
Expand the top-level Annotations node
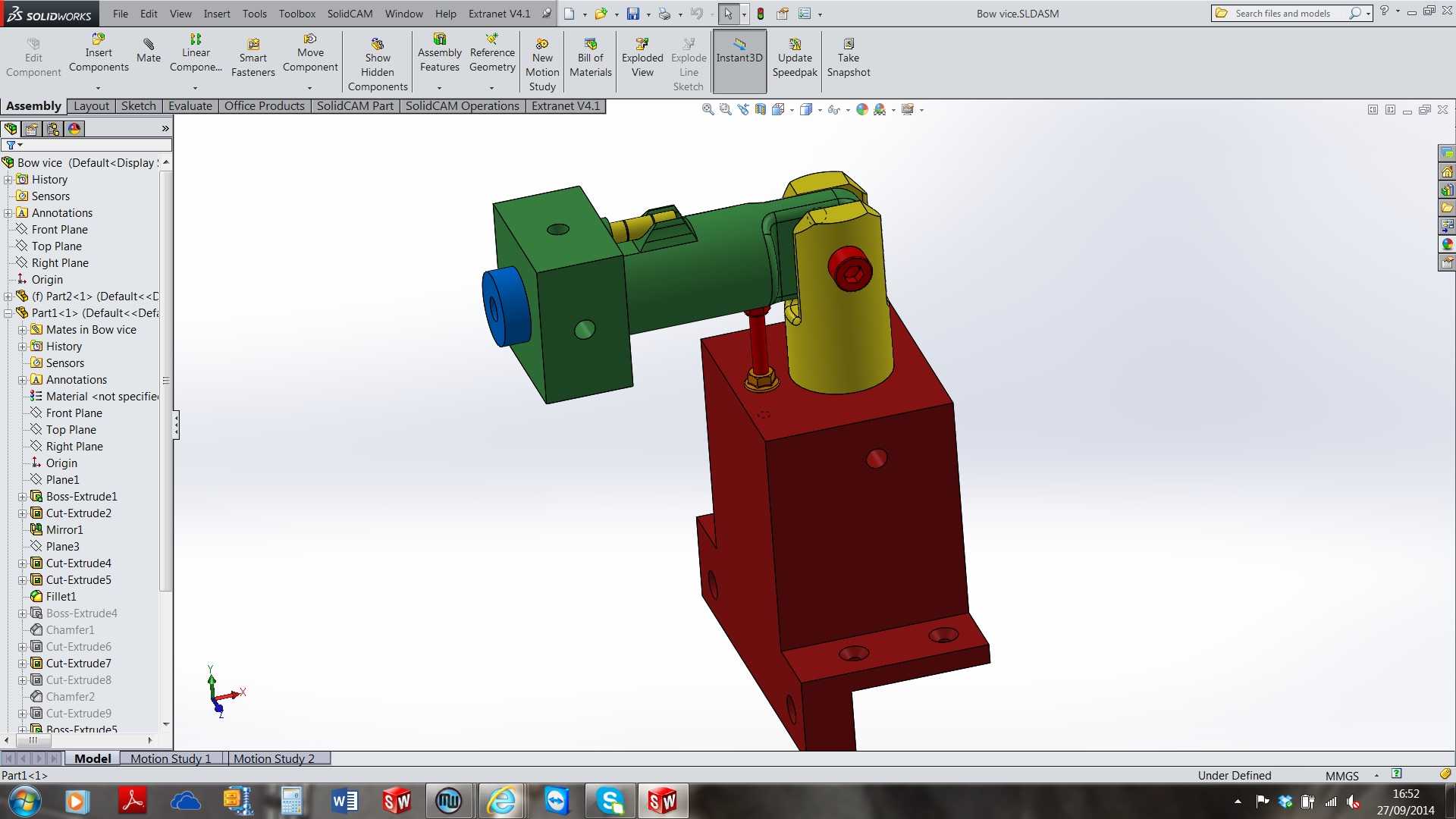(8, 213)
